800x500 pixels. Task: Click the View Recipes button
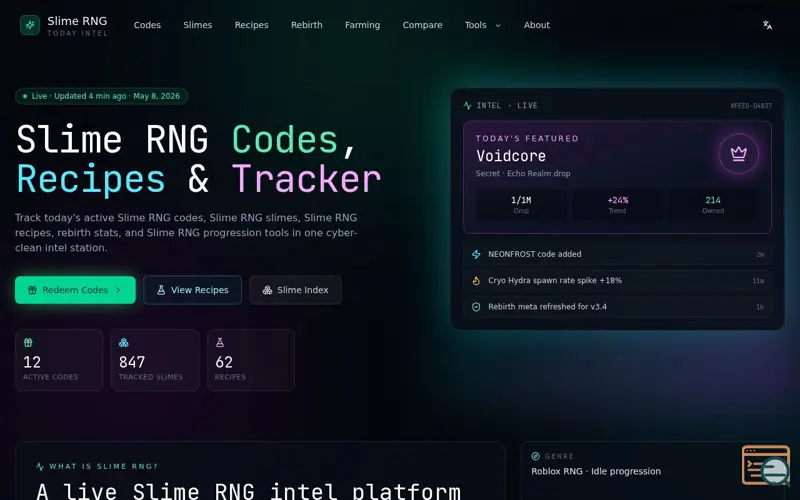point(192,290)
